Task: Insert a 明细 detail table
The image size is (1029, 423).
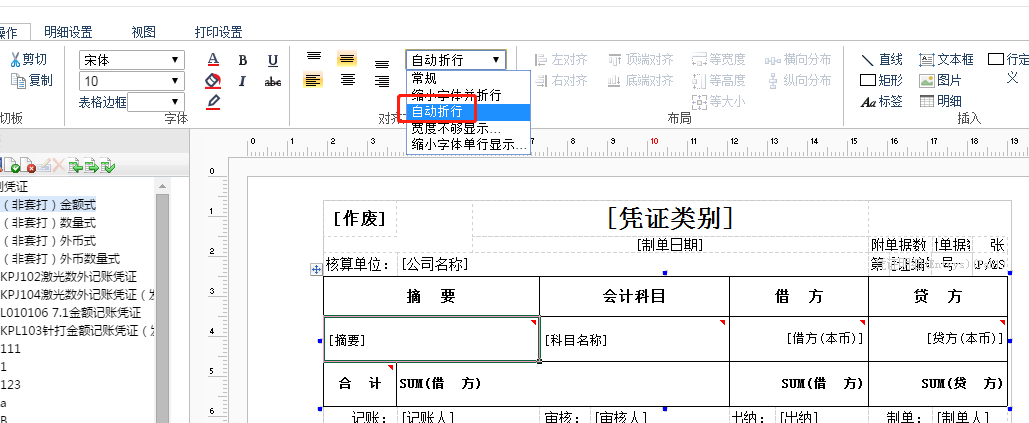Action: pyautogui.click(x=940, y=102)
